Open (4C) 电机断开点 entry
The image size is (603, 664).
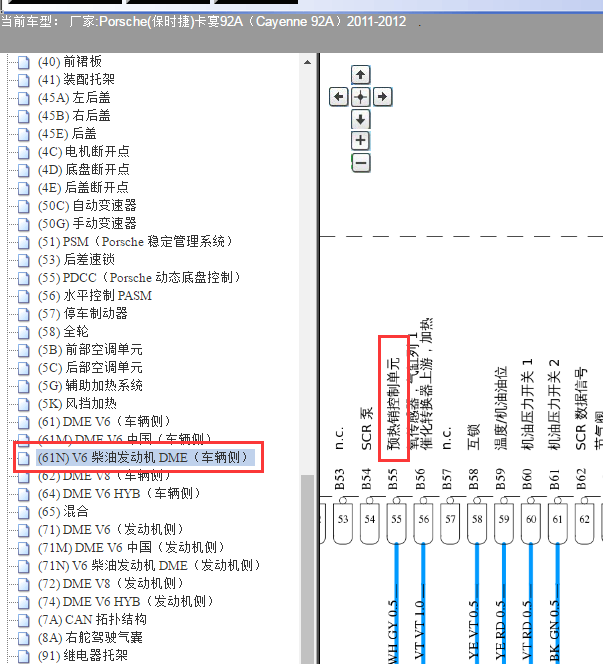click(x=83, y=152)
